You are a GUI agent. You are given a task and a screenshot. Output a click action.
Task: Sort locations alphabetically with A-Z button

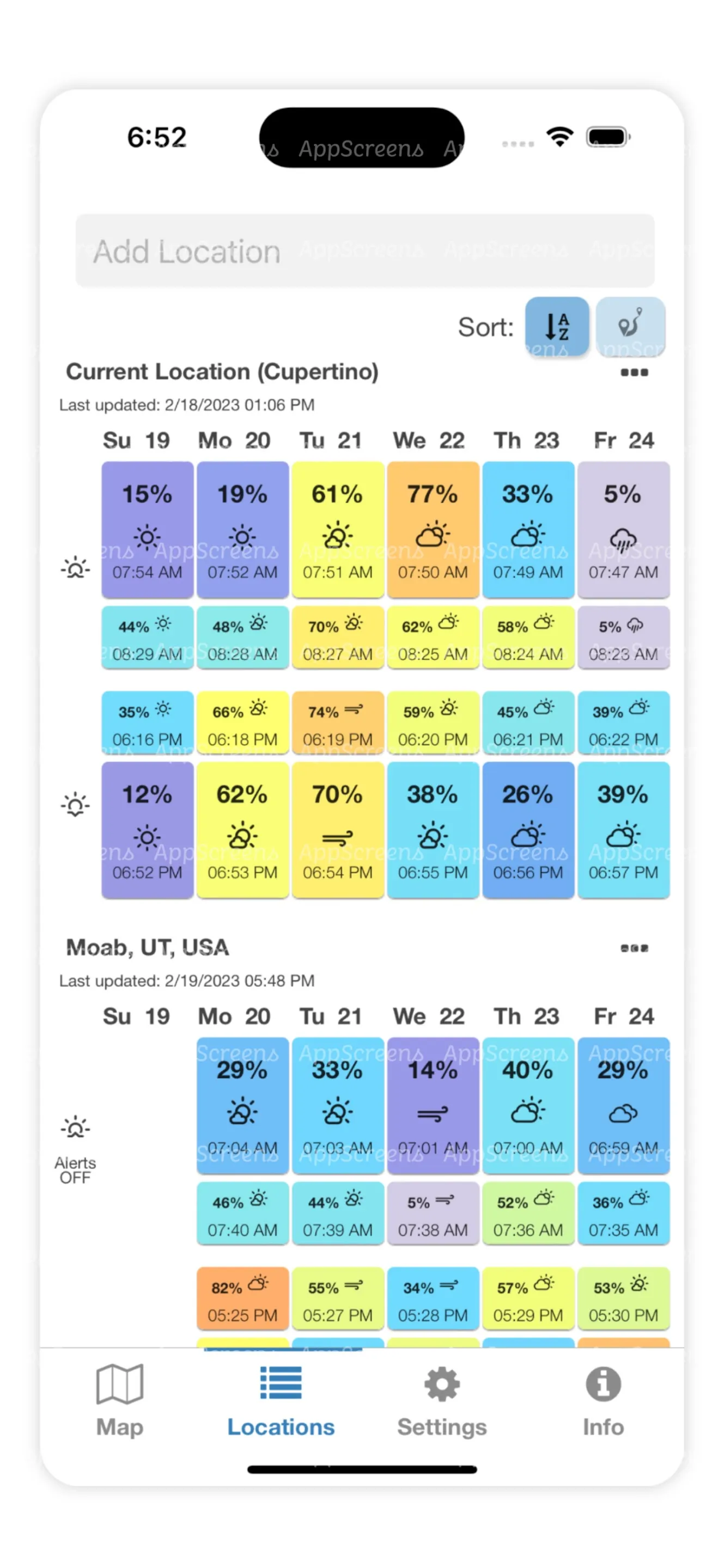point(557,326)
